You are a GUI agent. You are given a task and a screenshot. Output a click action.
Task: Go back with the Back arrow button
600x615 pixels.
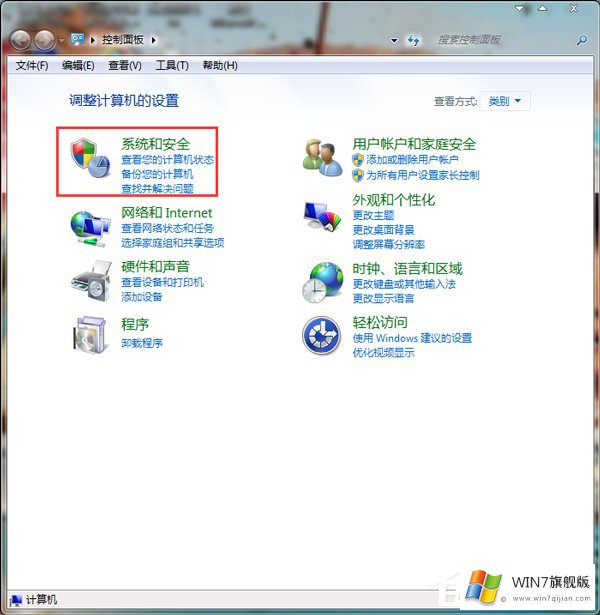click(x=20, y=40)
